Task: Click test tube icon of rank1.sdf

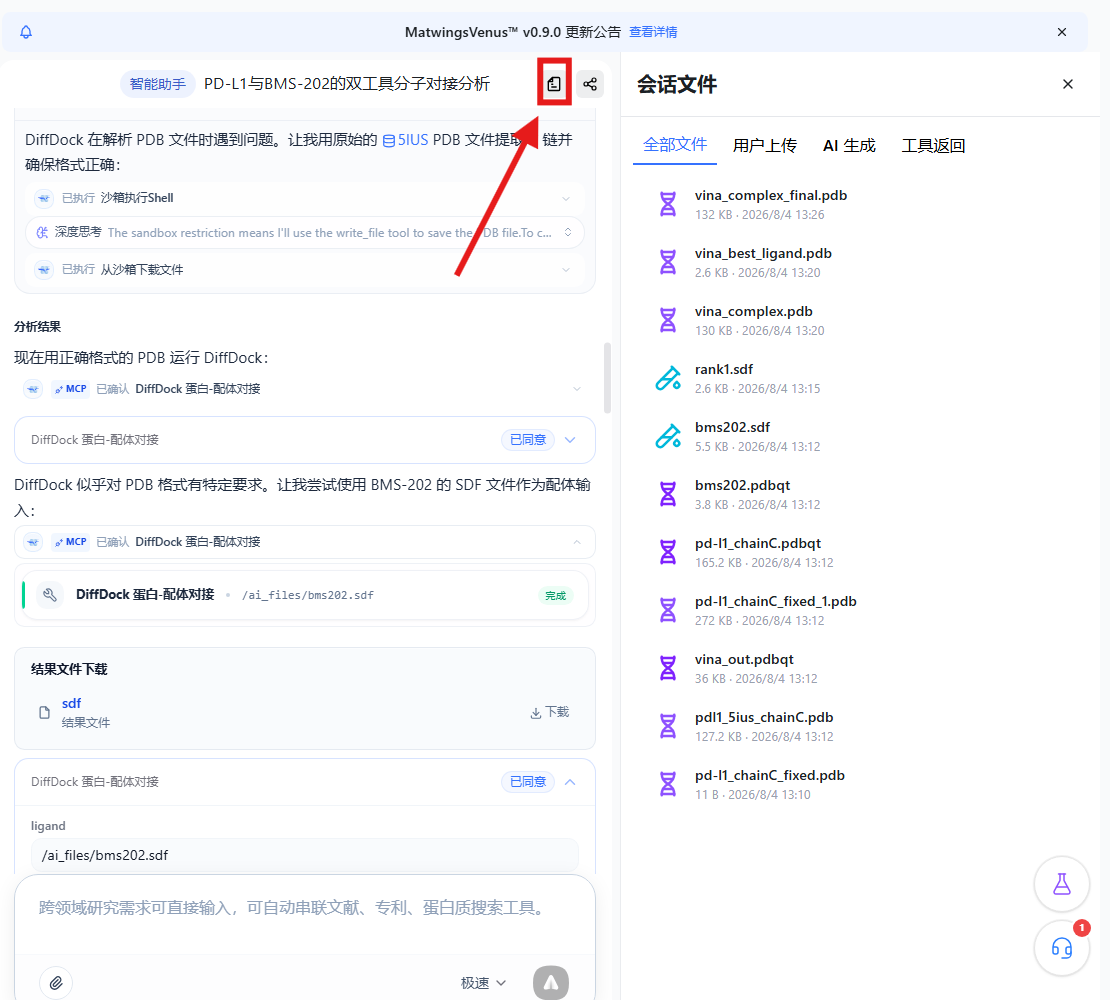Action: pyautogui.click(x=668, y=379)
